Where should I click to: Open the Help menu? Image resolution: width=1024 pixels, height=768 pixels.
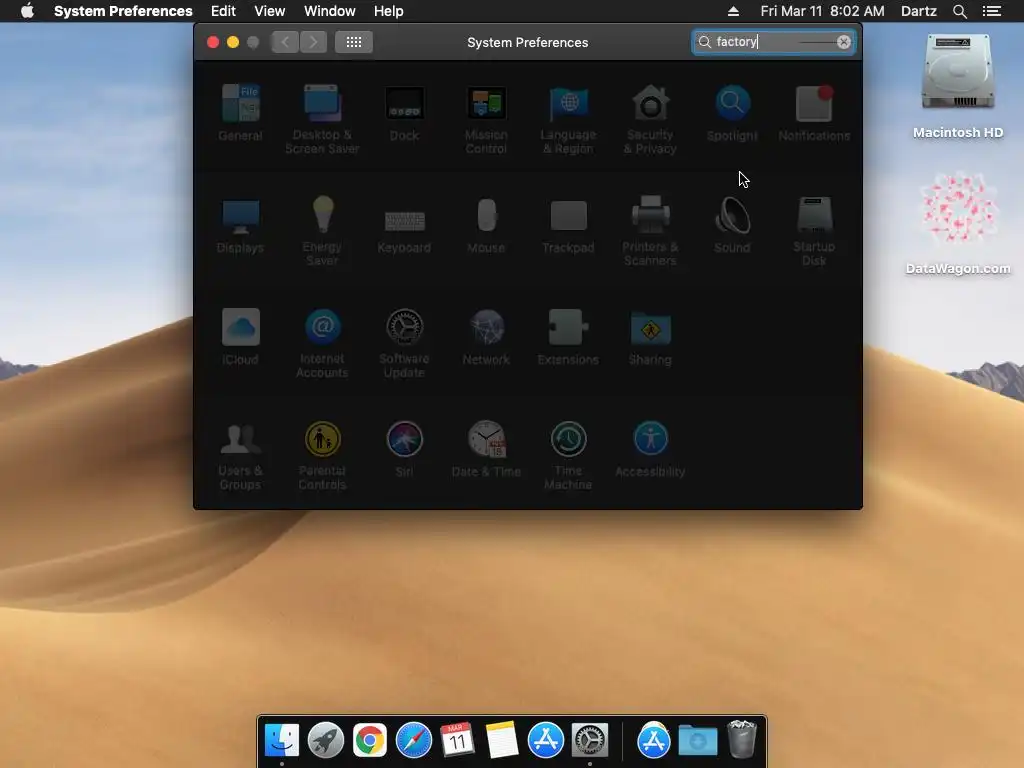pos(389,11)
